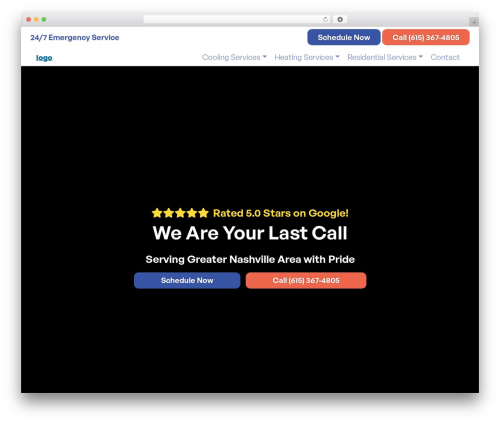Click the first yellow rating star
This screenshot has width=500, height=423.
coord(157,213)
